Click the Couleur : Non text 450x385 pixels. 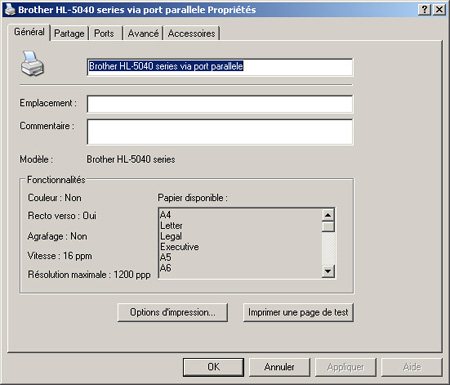(x=55, y=198)
